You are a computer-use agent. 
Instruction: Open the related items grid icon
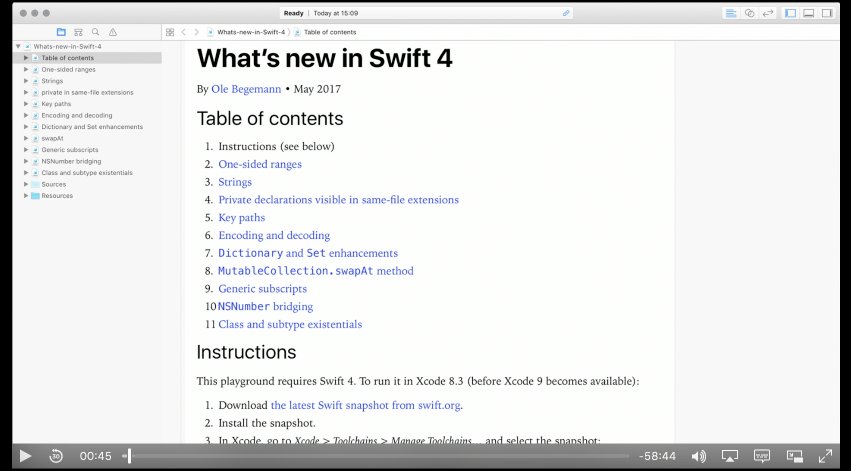pyautogui.click(x=170, y=32)
